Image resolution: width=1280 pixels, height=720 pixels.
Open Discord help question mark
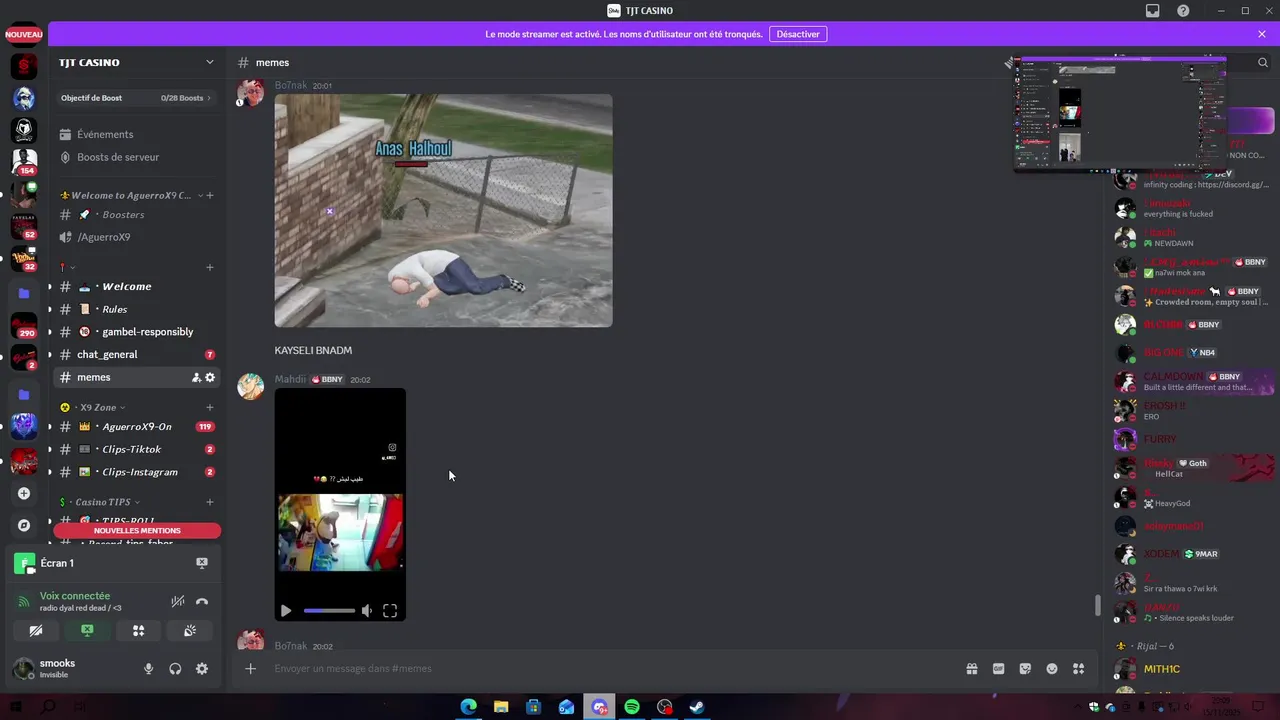1183,11
